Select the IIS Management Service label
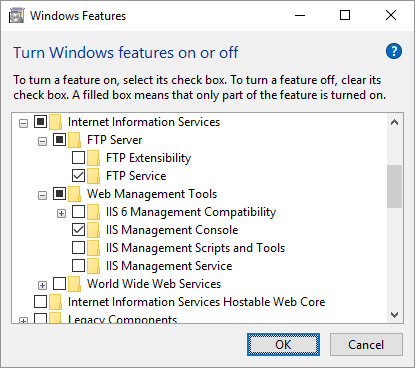Viewport: 415px width, 368px height. pyautogui.click(x=169, y=266)
